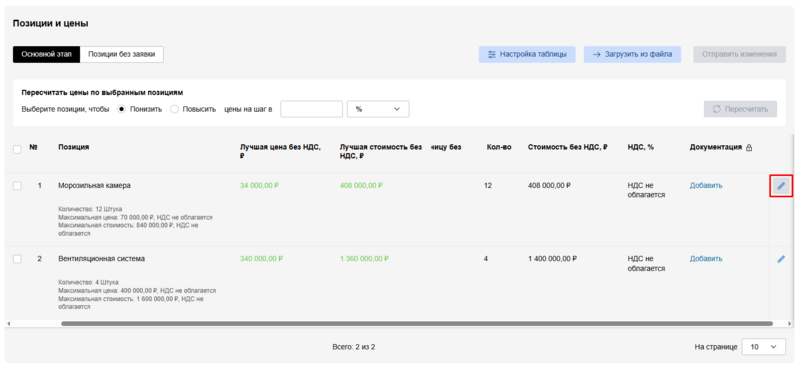Image resolution: width=800 pixels, height=367 pixels.
Task: Focus the price step input field
Action: pos(311,109)
